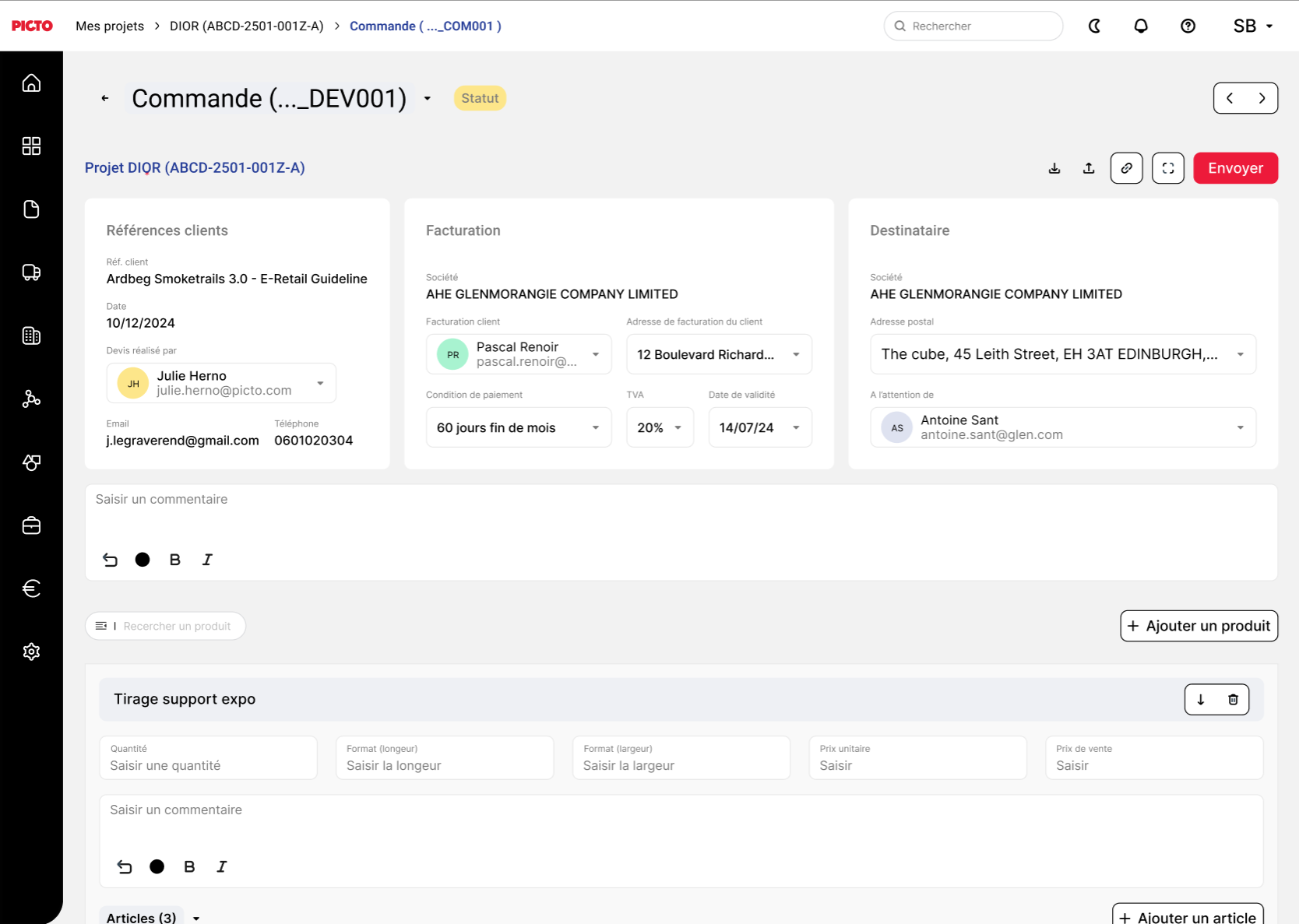
Task: Open the euro finance sidebar icon
Action: (31, 588)
